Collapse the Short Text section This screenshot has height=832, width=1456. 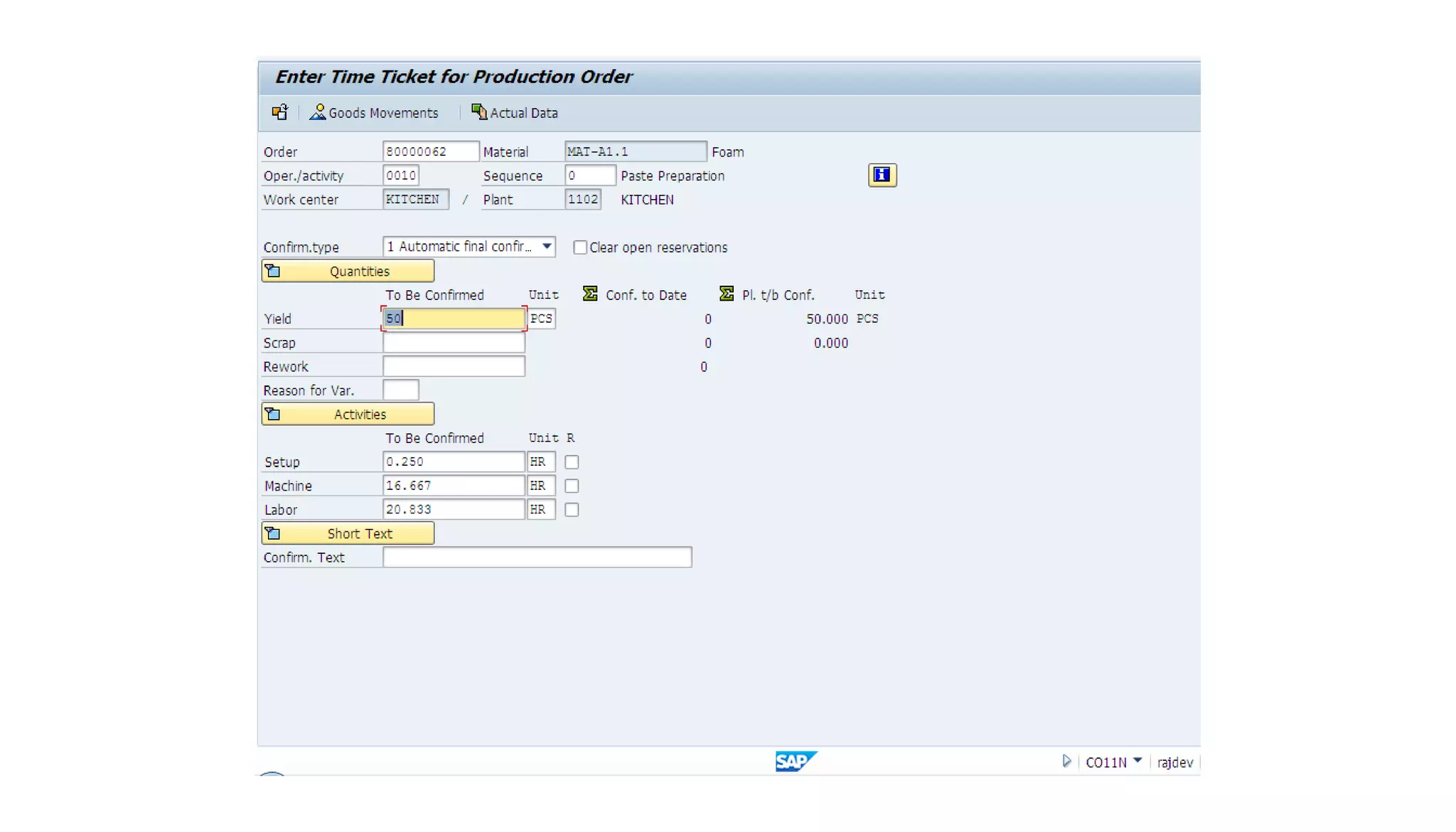click(x=348, y=533)
